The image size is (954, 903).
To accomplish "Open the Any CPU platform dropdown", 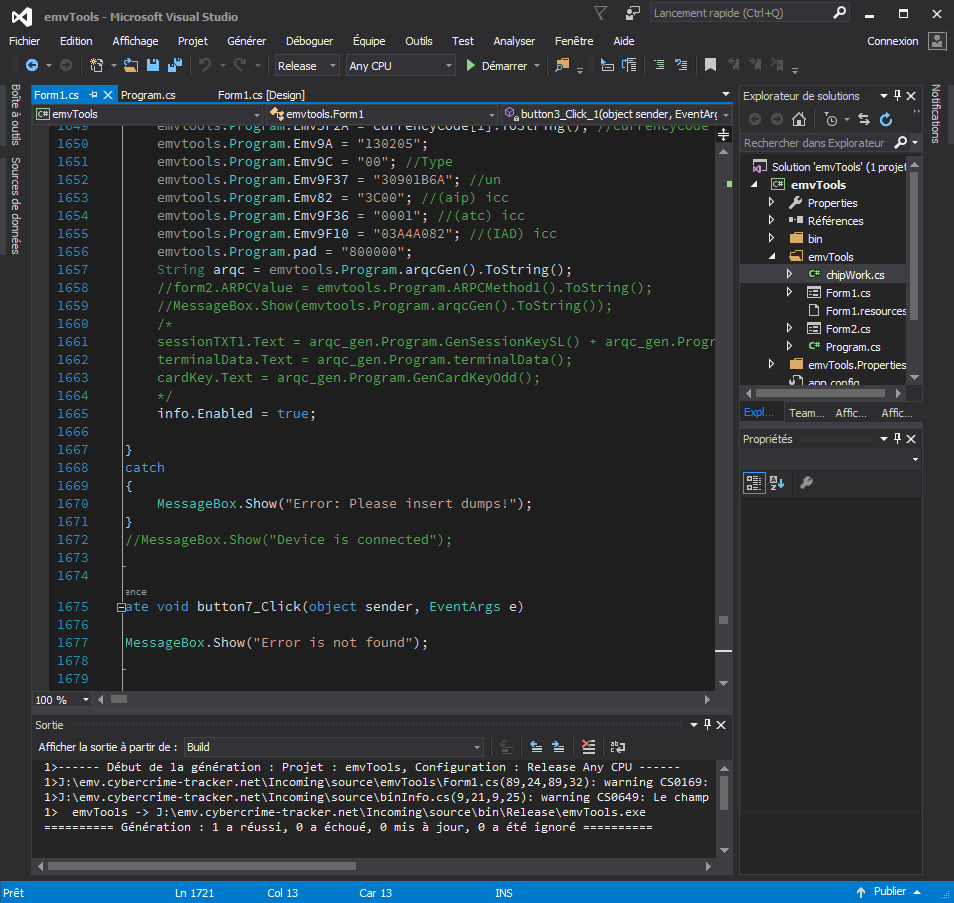I will tap(400, 66).
